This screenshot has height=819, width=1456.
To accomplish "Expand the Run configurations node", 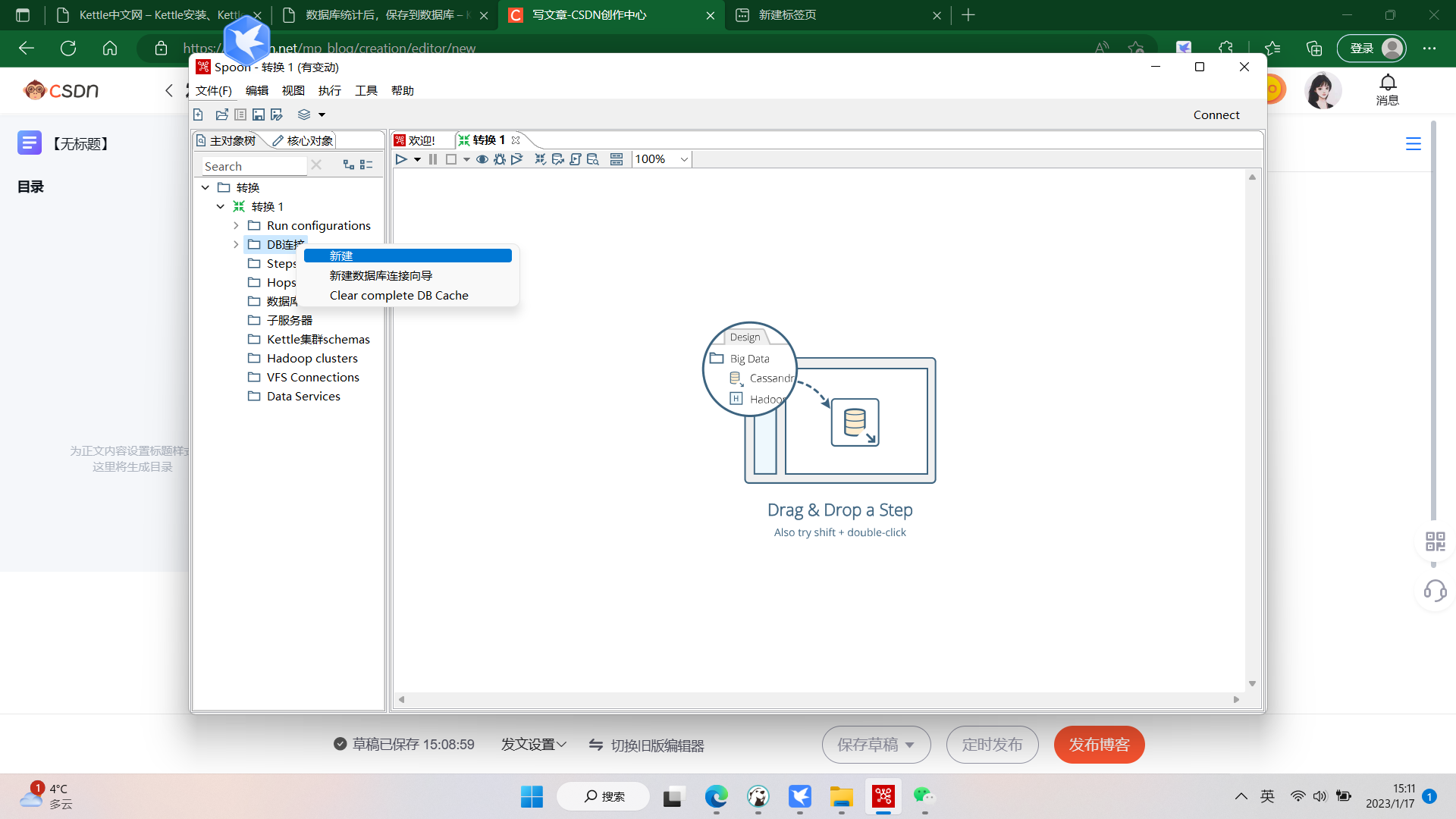I will (x=236, y=225).
